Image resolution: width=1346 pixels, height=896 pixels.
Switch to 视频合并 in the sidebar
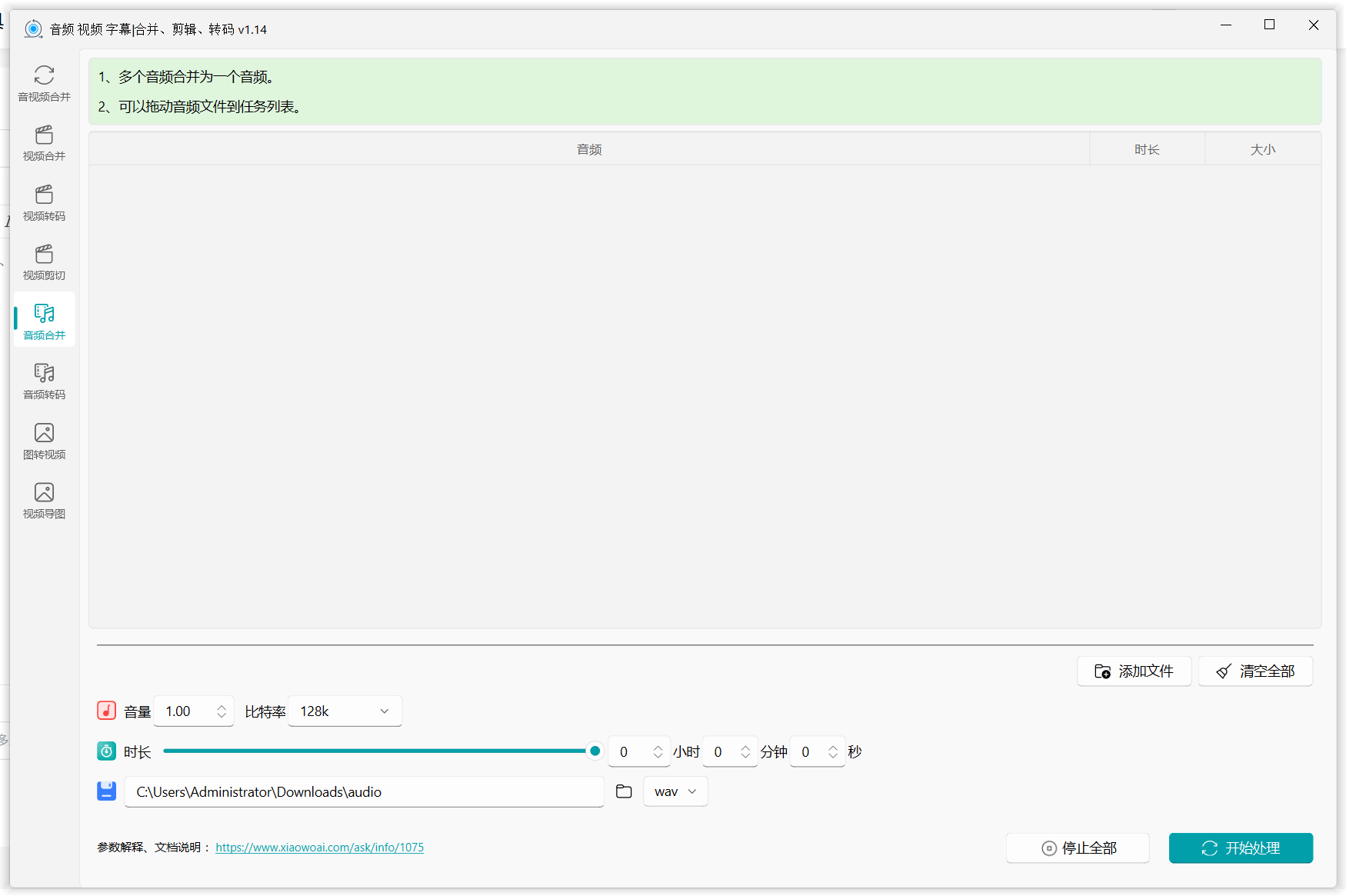[x=44, y=143]
